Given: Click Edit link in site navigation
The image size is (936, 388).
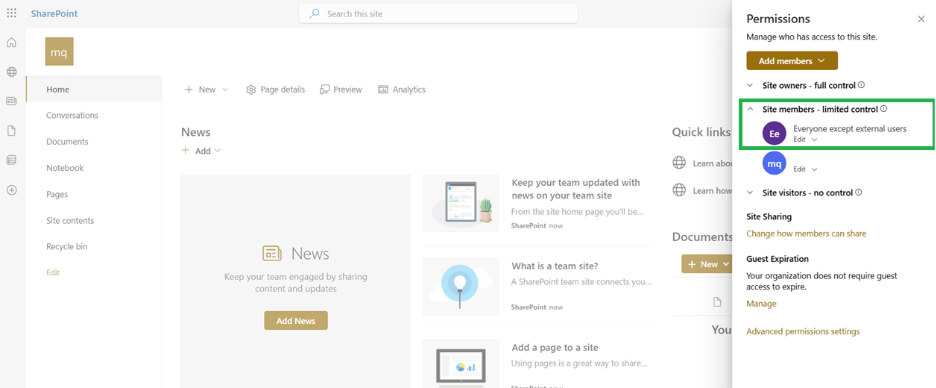Looking at the screenshot, I should coord(53,272).
